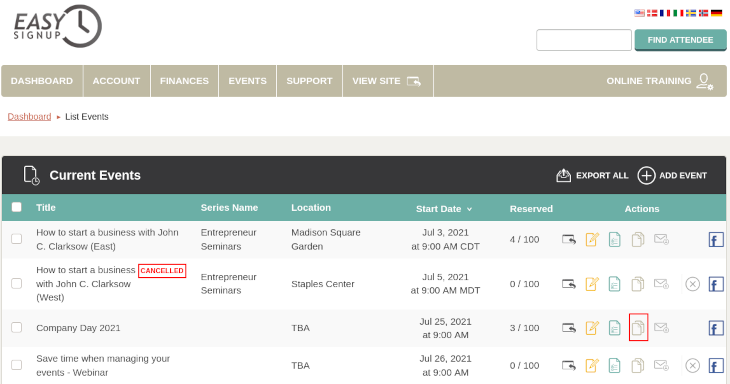The width and height of the screenshot is (730, 384).
Task: Follow the Dashboard breadcrumb link
Action: pos(29,116)
